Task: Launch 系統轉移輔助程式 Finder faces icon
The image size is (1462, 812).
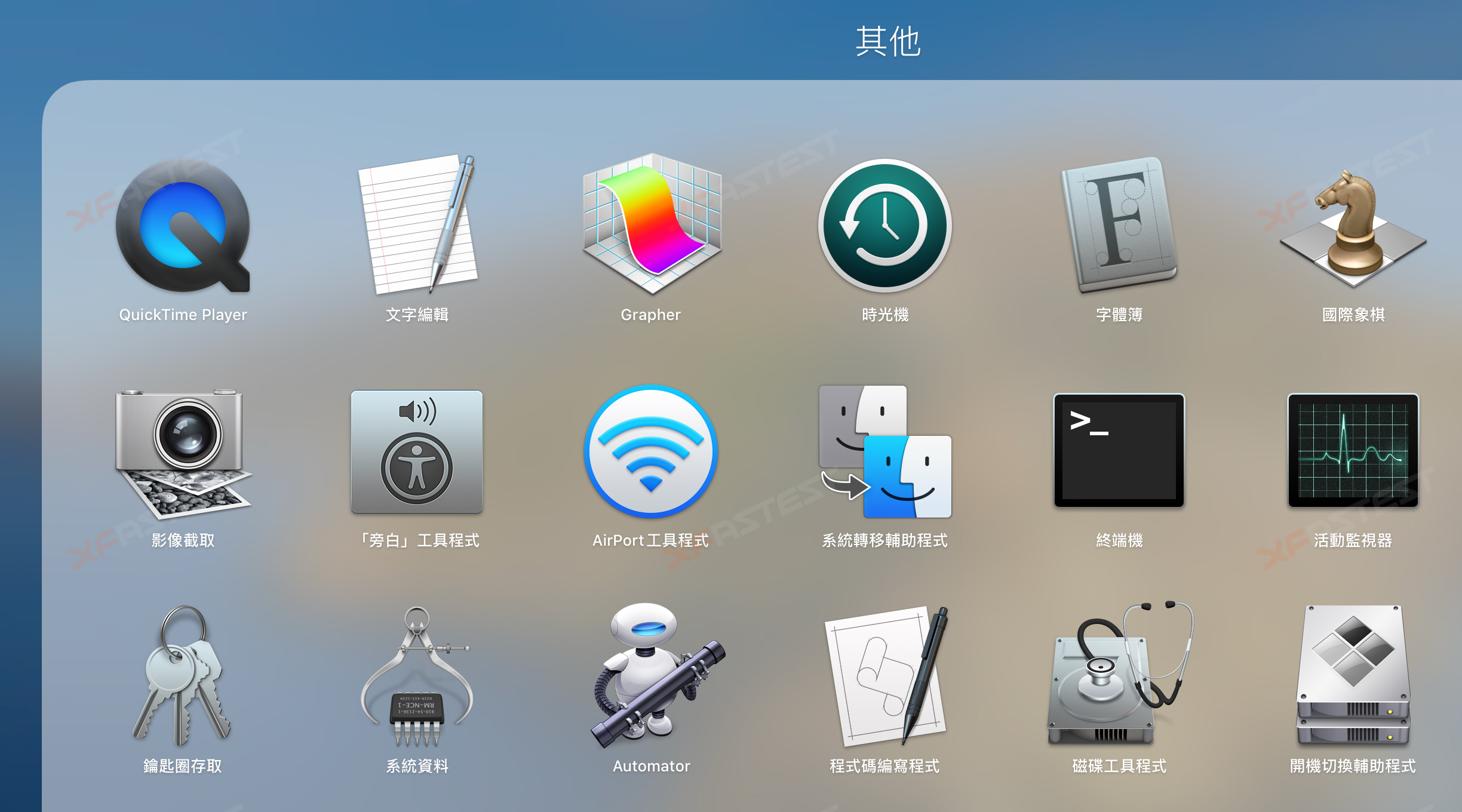Action: 885,451
